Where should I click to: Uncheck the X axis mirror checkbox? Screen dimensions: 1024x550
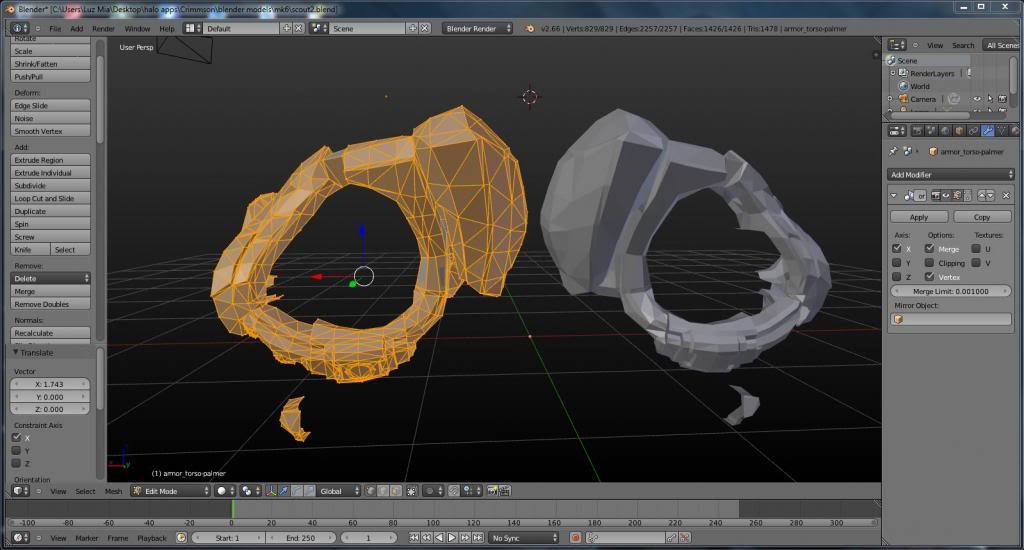point(897,248)
